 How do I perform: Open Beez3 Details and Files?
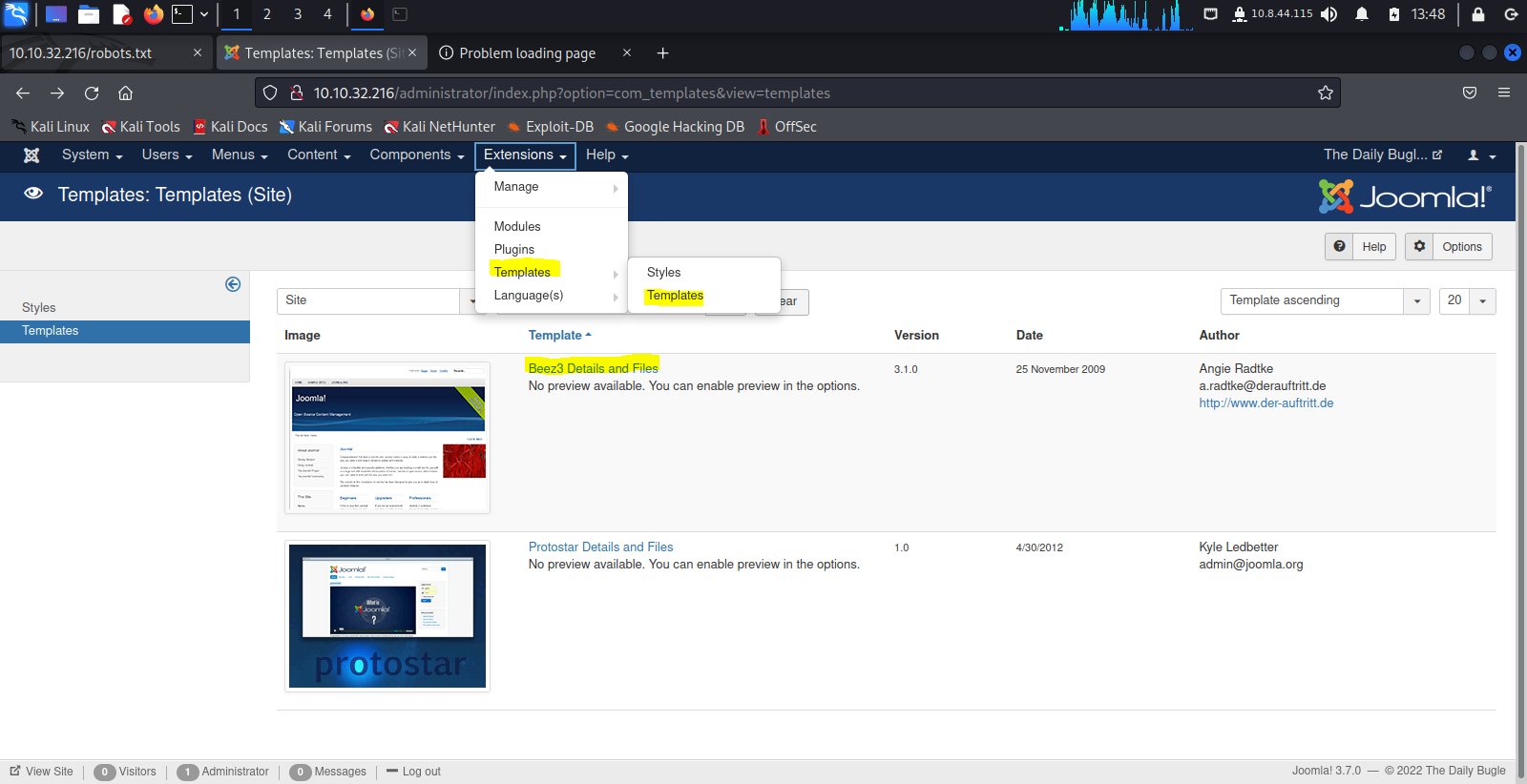pyautogui.click(x=594, y=368)
